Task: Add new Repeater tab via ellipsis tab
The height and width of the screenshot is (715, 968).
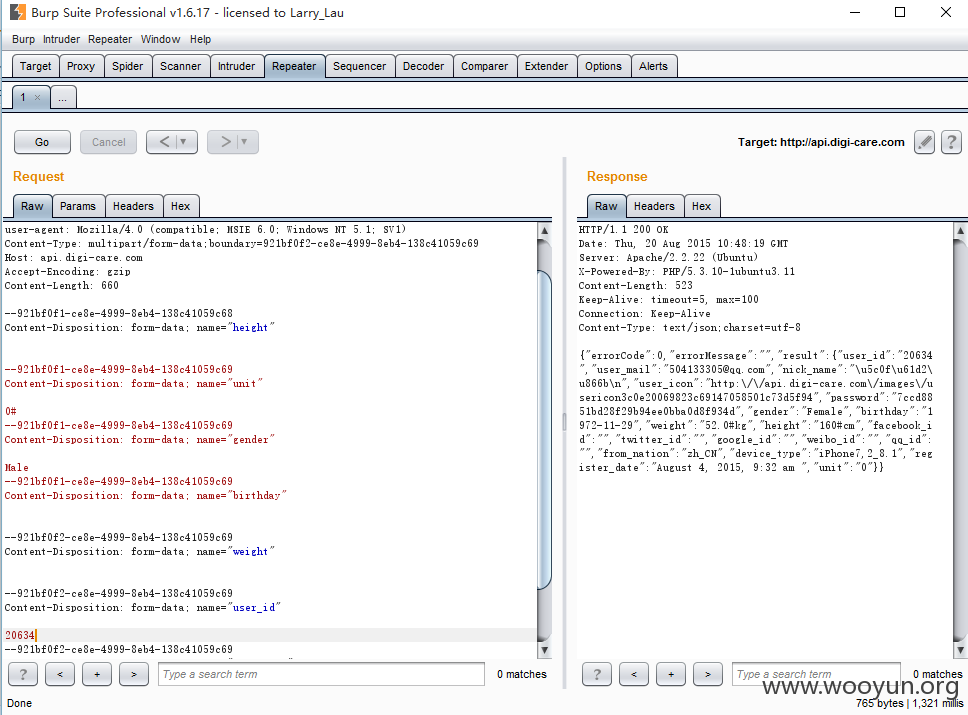Action: pyautogui.click(x=63, y=98)
